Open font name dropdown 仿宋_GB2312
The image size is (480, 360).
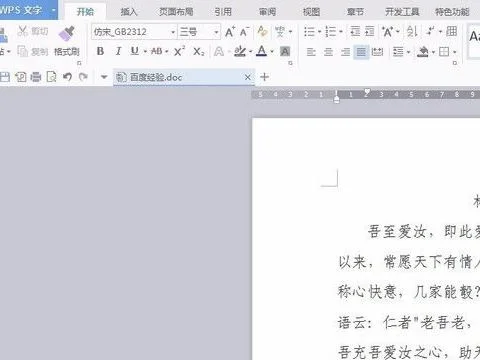[x=173, y=32]
